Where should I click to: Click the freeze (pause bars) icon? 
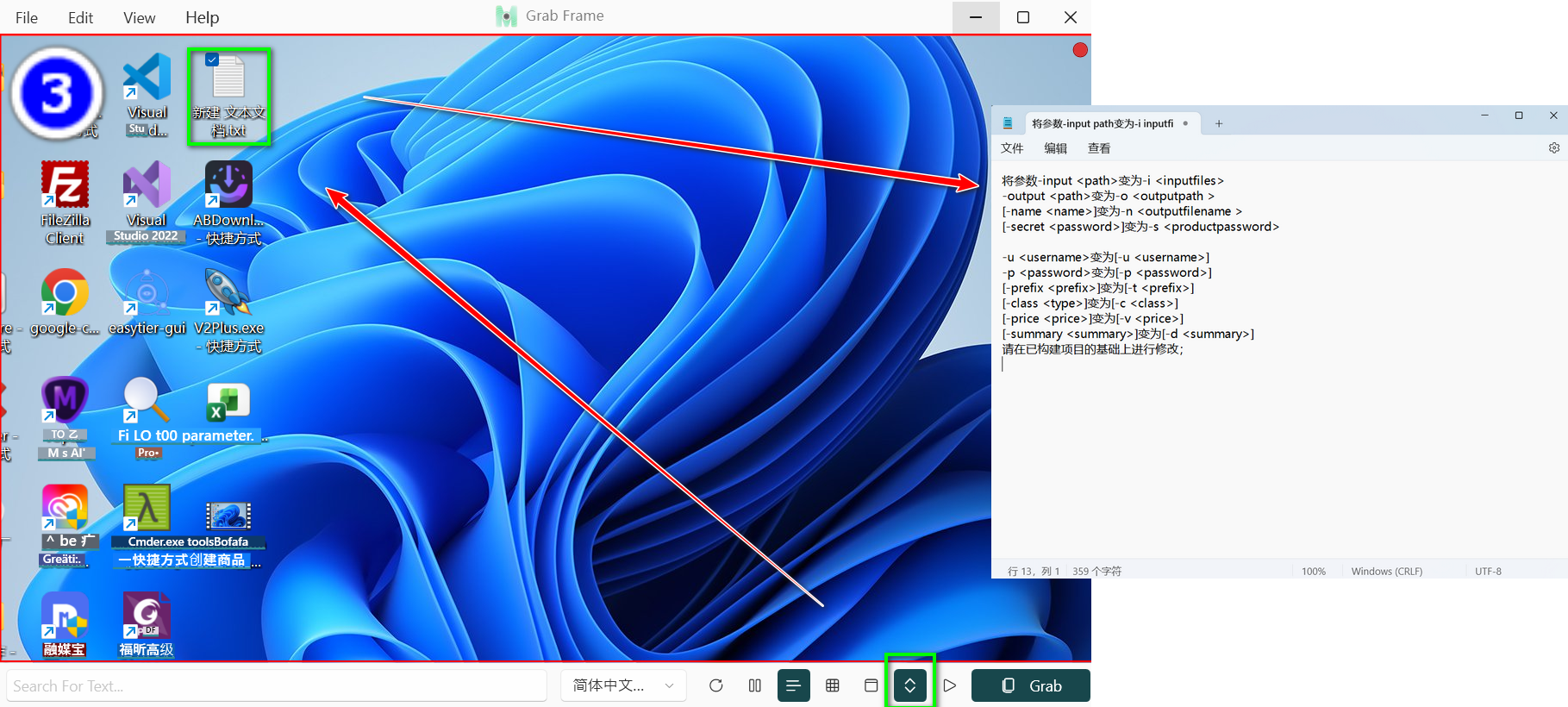click(755, 685)
